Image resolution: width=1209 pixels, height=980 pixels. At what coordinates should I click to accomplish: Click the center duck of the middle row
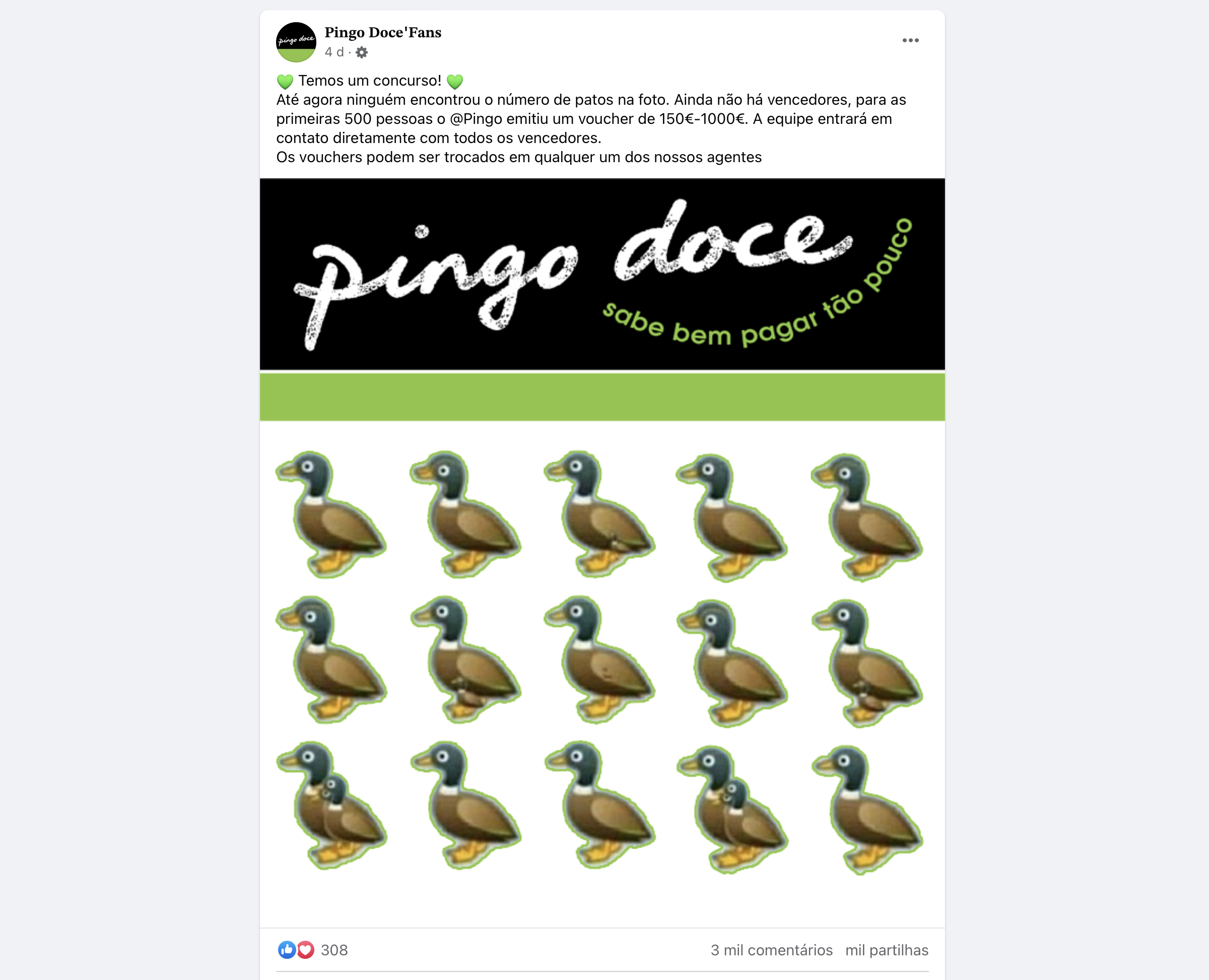(x=599, y=659)
